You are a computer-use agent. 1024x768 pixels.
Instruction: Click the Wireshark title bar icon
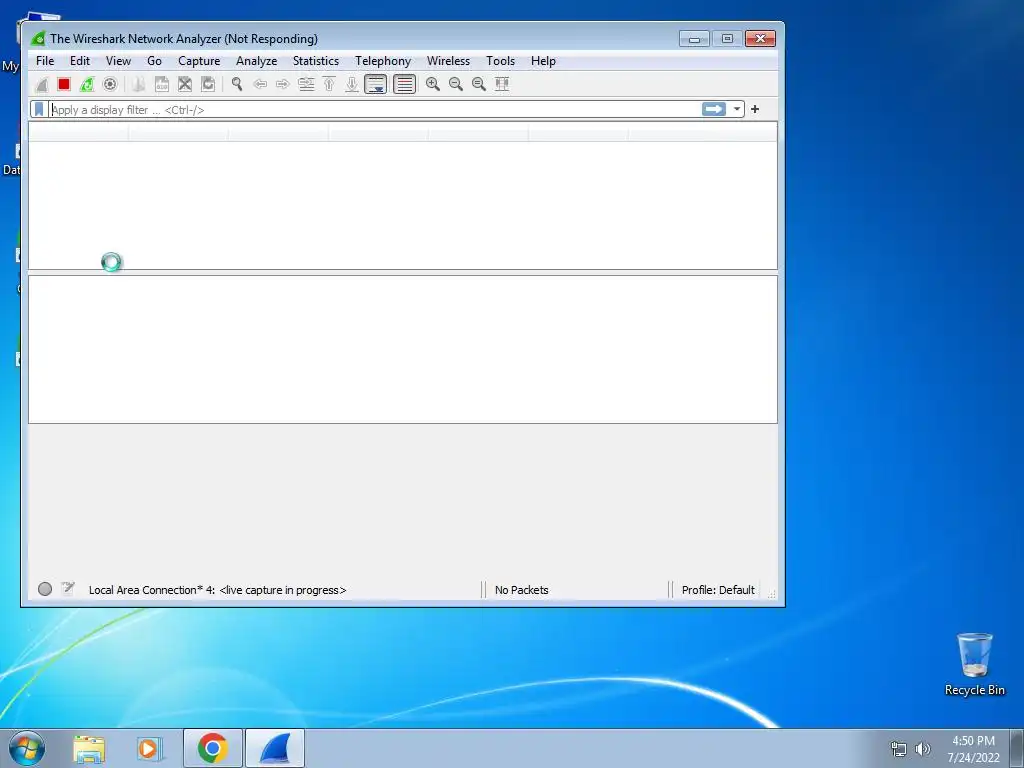click(x=39, y=39)
